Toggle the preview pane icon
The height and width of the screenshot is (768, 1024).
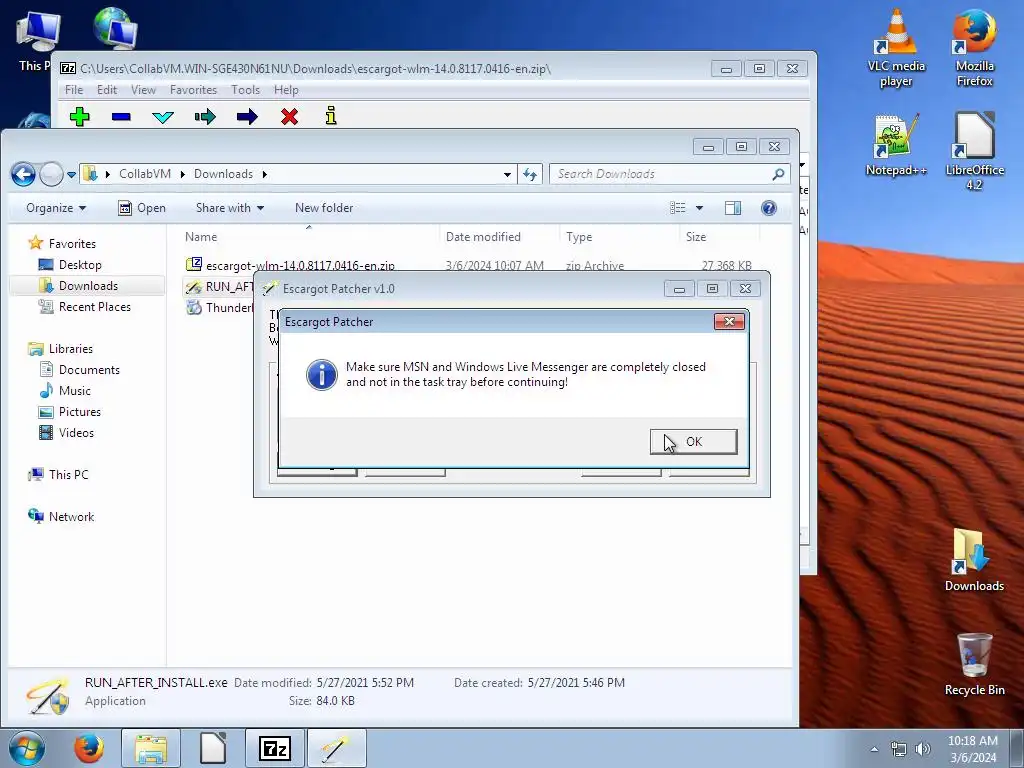(733, 208)
